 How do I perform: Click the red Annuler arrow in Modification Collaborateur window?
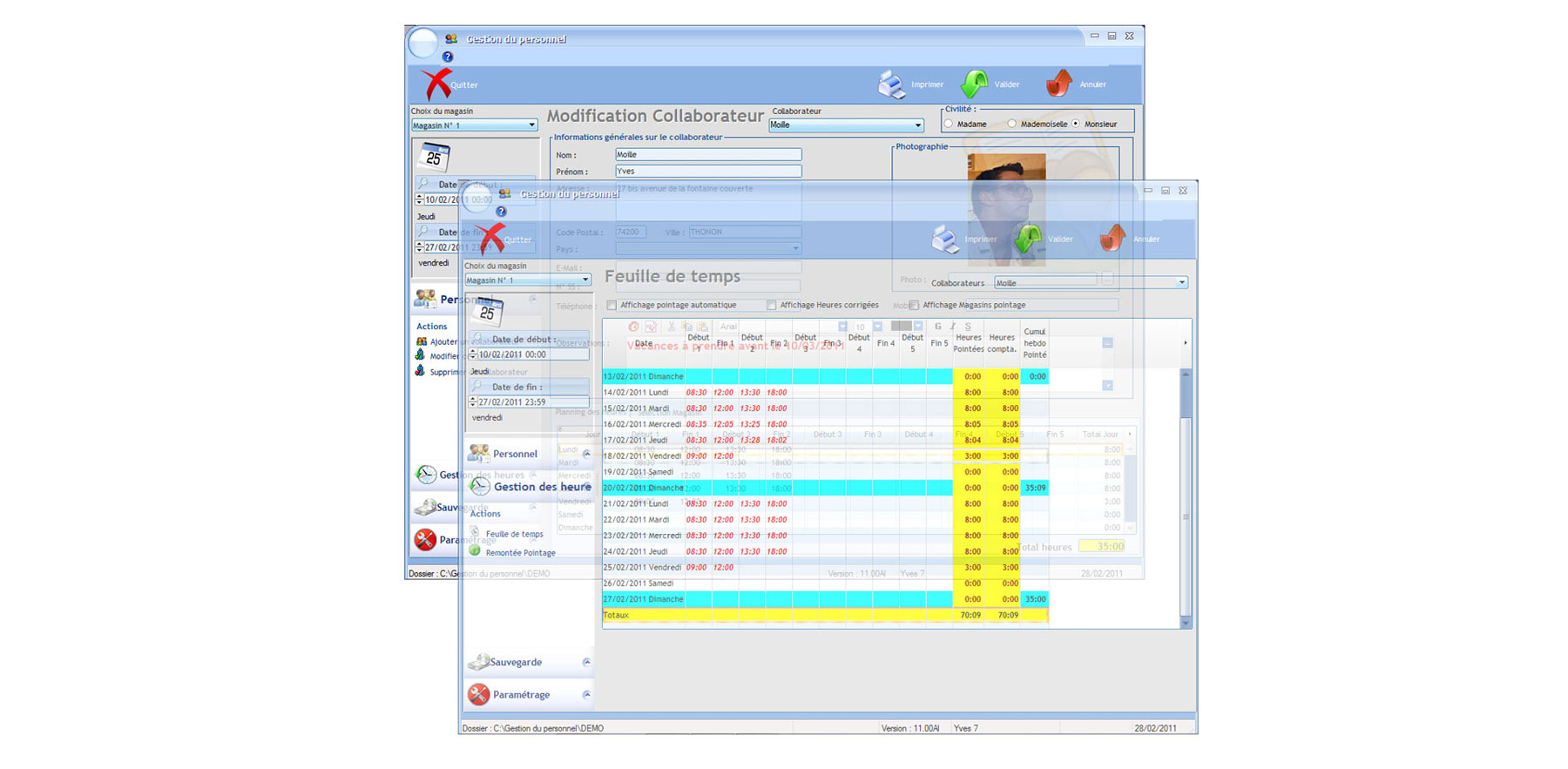1059,84
